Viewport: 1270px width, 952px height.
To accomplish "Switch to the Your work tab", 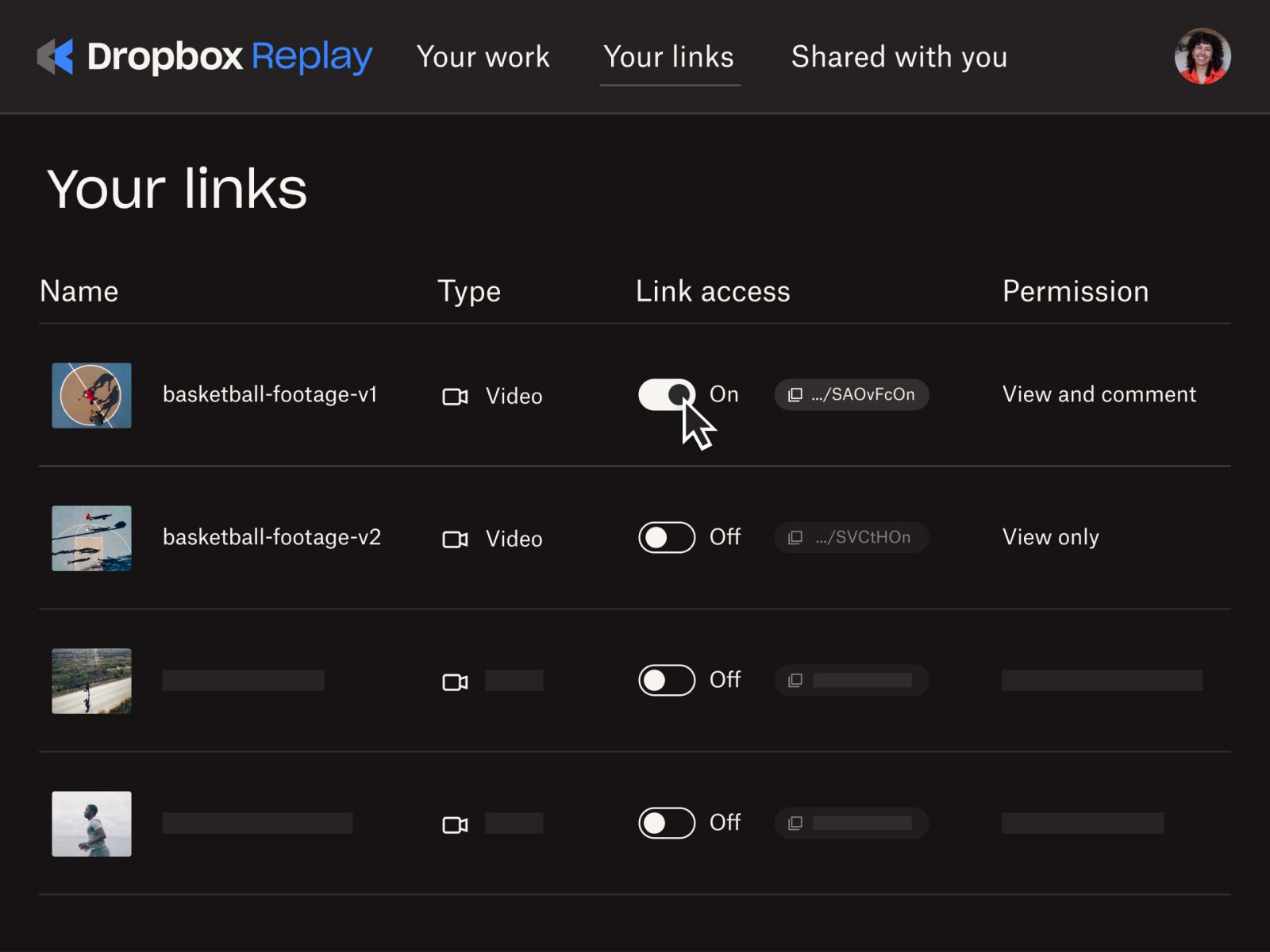I will [483, 57].
